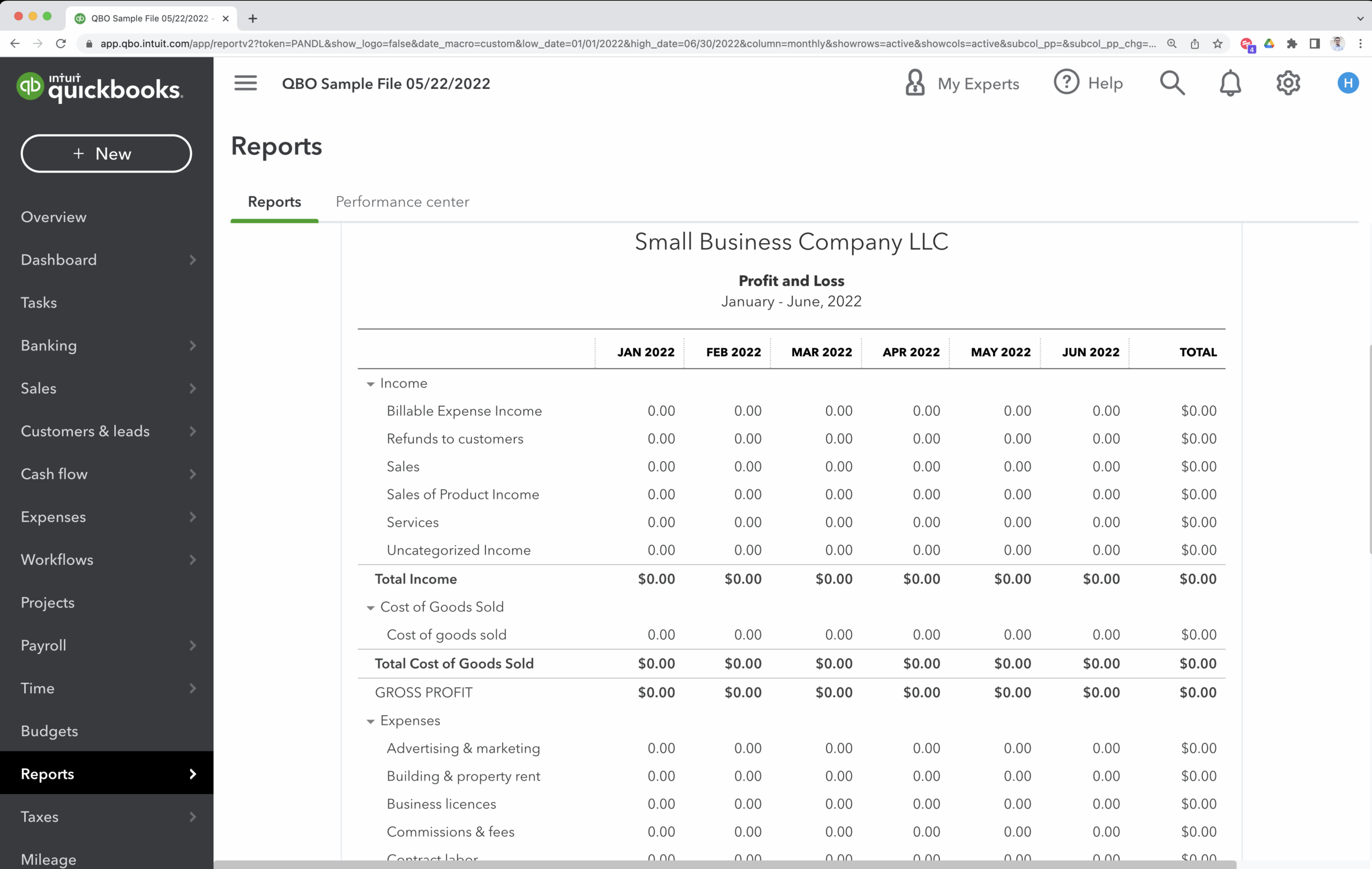The height and width of the screenshot is (869, 1372).
Task: Click the browser share icon
Action: pyautogui.click(x=1195, y=44)
